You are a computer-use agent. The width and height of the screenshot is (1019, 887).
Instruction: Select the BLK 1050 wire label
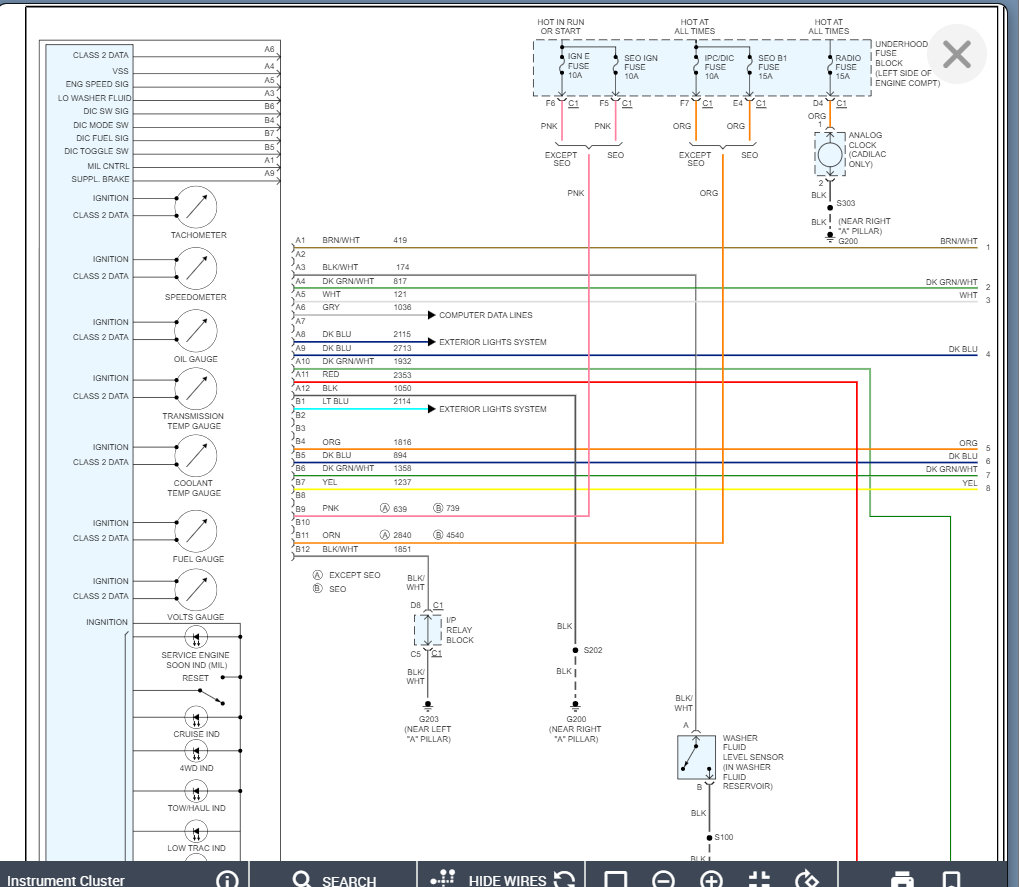pos(367,388)
